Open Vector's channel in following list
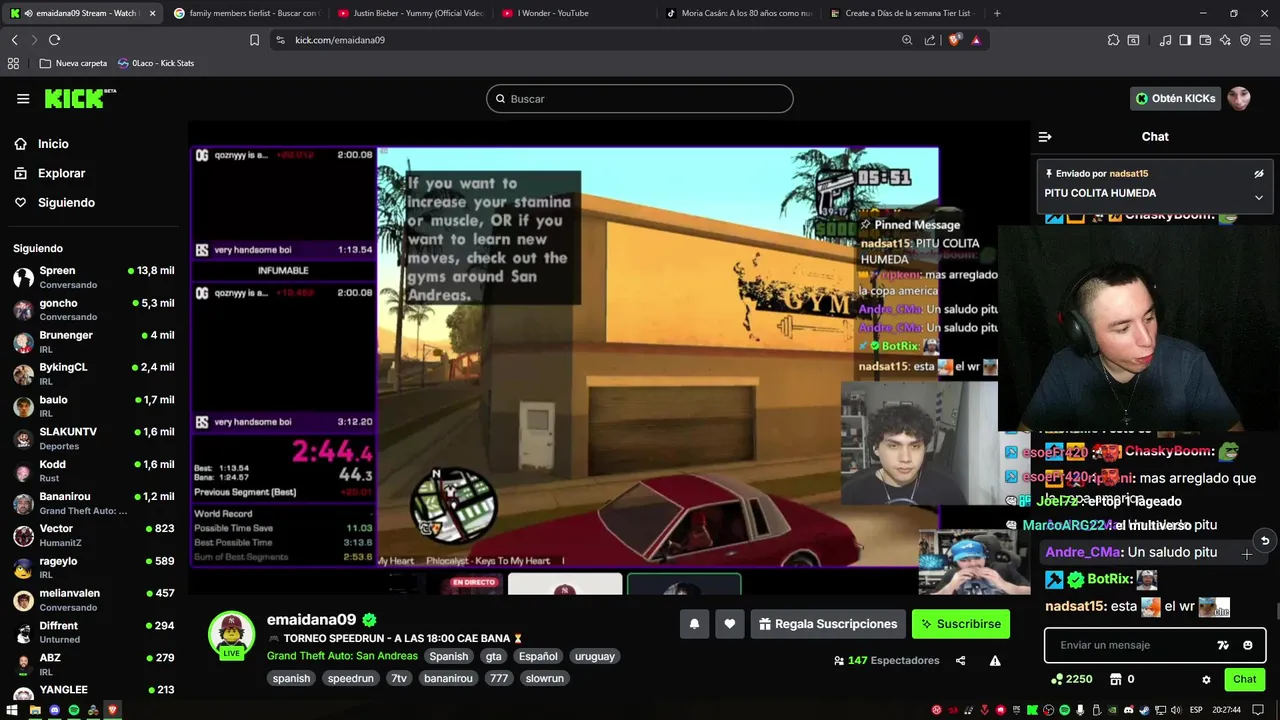Viewport: 1280px width, 720px height. (x=94, y=535)
